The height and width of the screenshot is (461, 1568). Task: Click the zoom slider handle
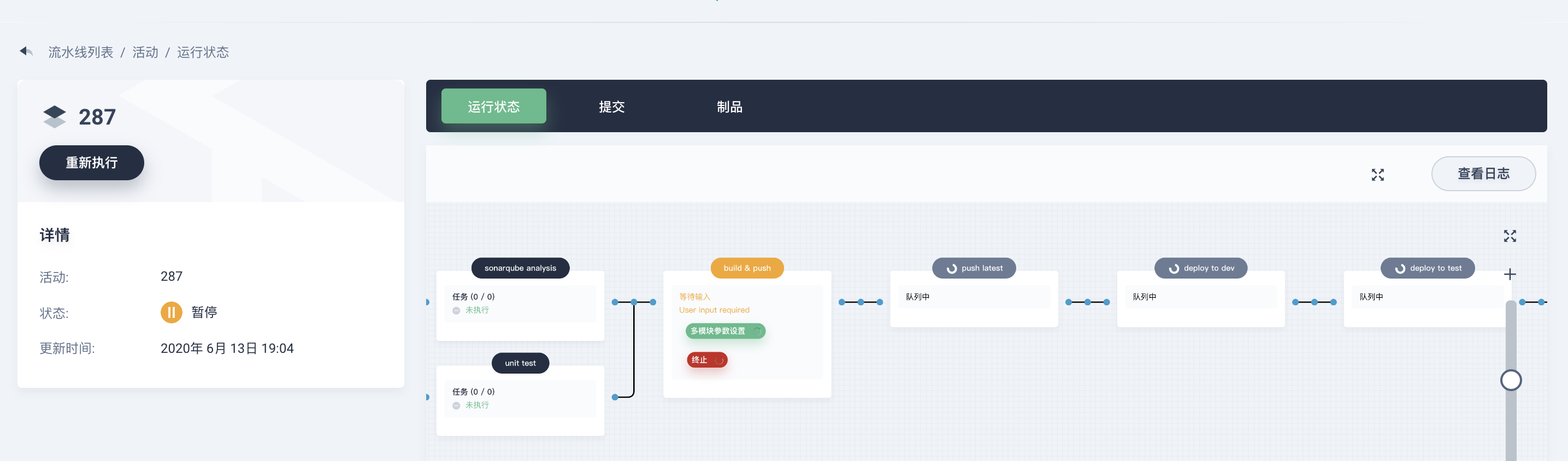[x=1510, y=380]
